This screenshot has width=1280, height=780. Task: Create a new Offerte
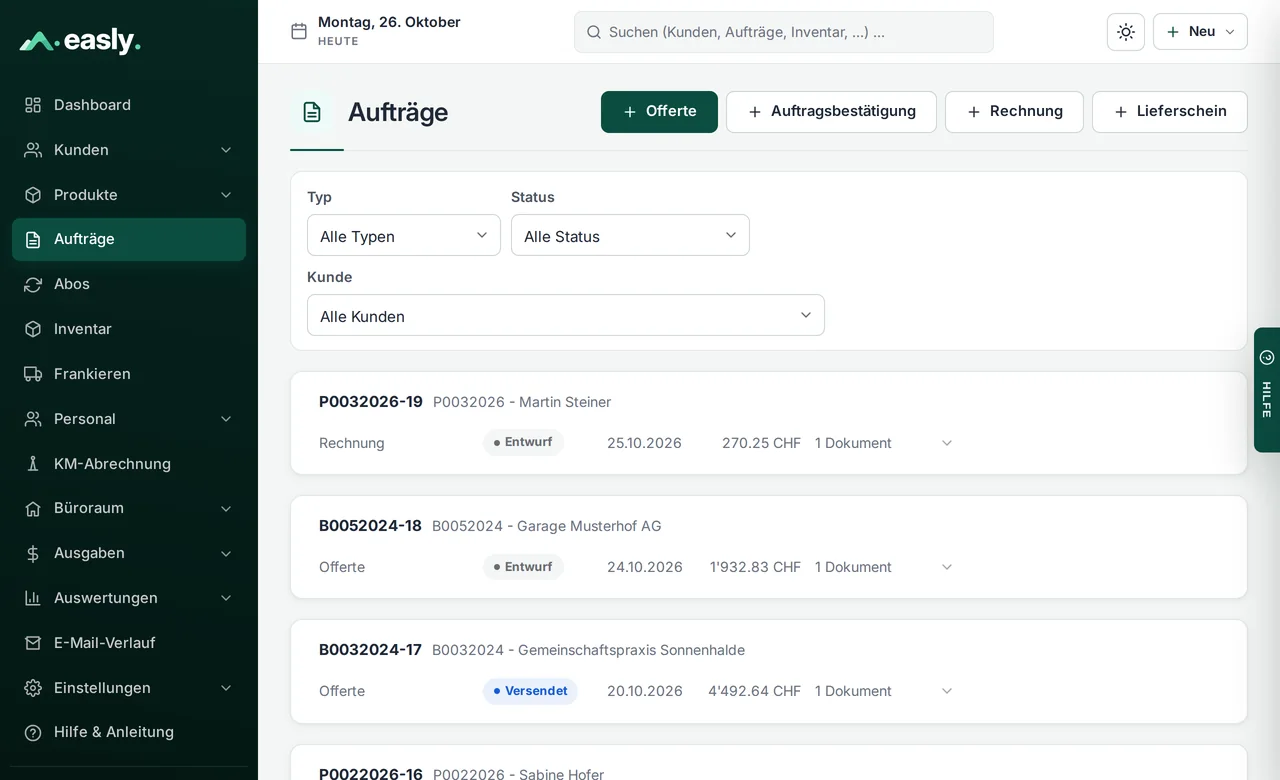tap(659, 112)
